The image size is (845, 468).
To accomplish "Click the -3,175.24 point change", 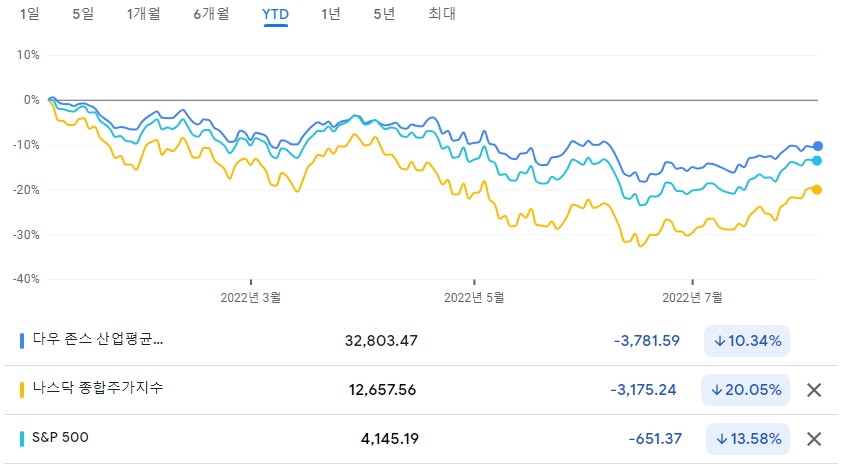I will click(643, 390).
